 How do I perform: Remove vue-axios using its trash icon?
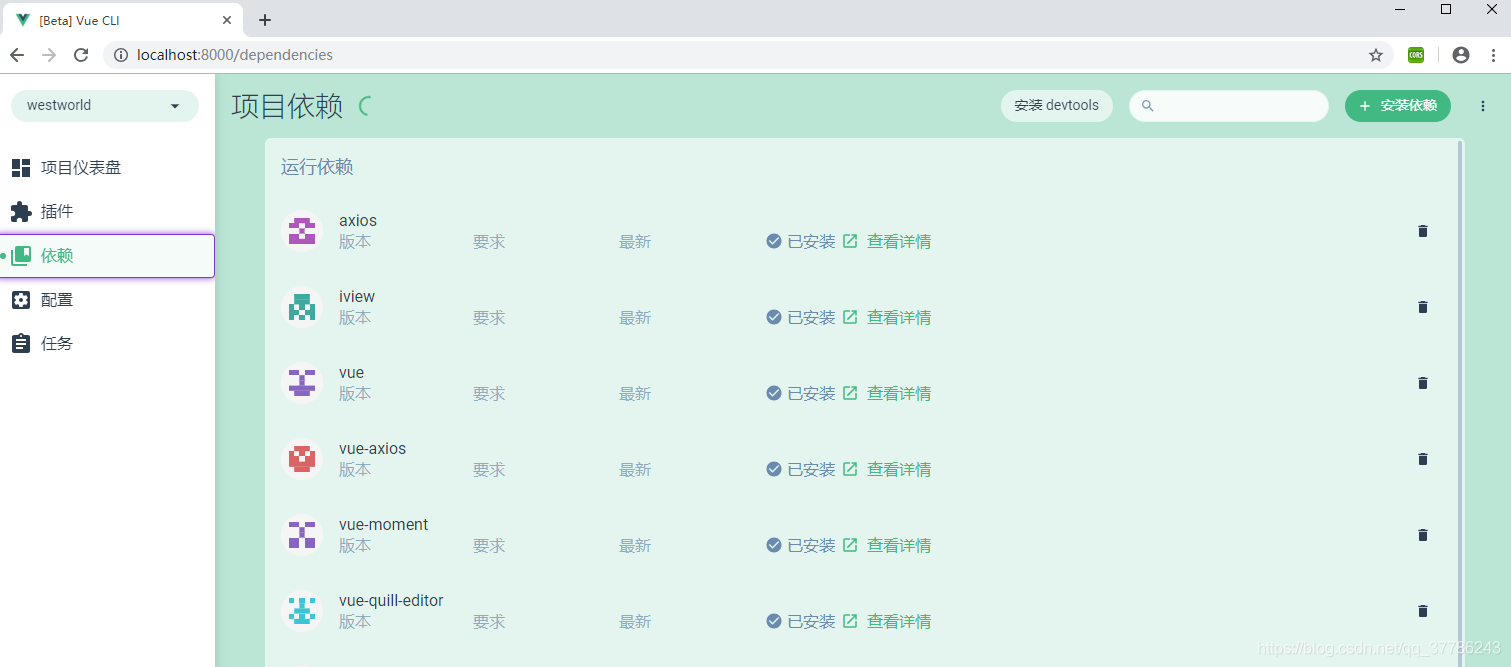[x=1422, y=459]
